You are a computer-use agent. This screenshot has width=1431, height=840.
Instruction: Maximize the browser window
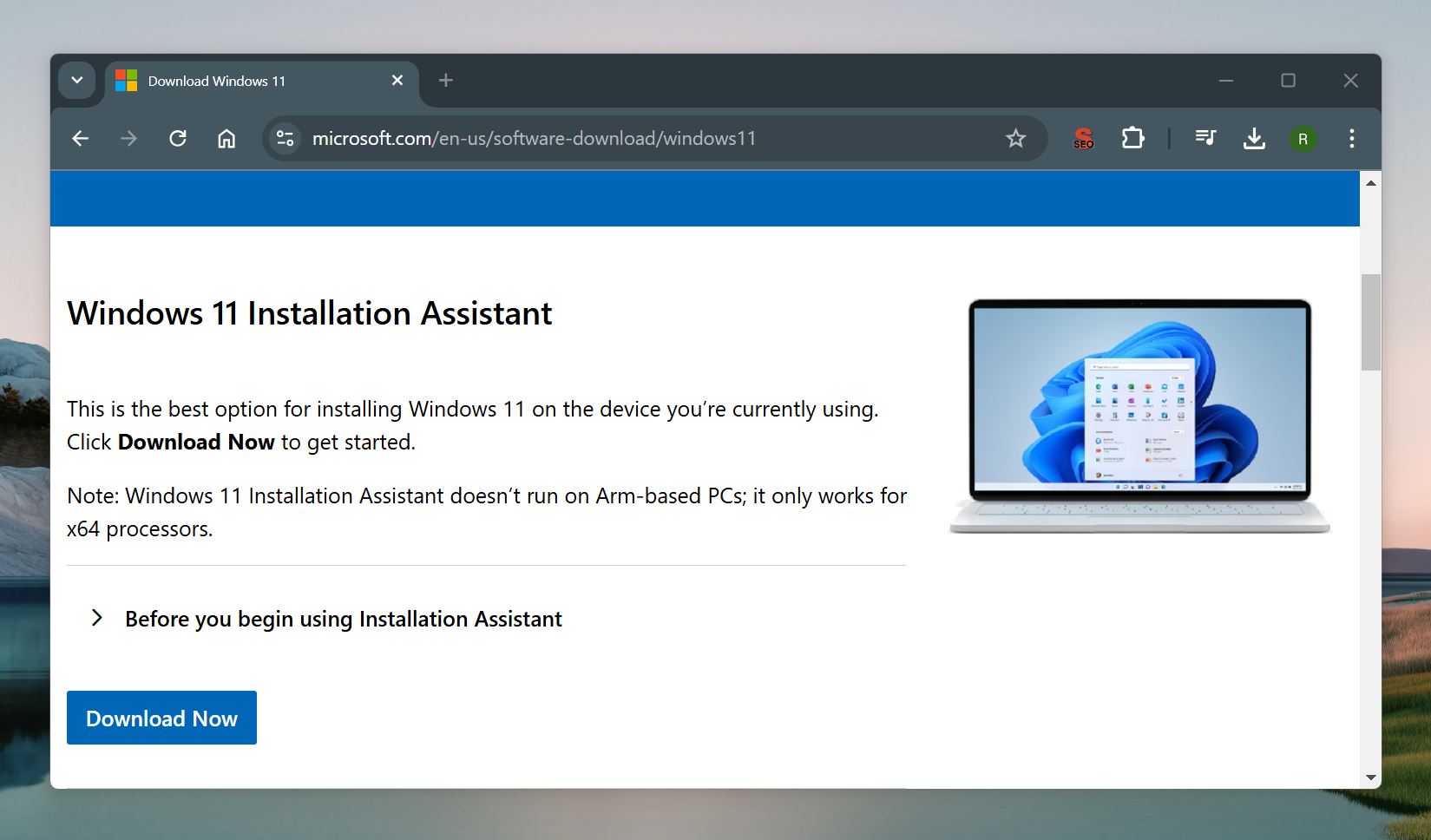[1288, 81]
